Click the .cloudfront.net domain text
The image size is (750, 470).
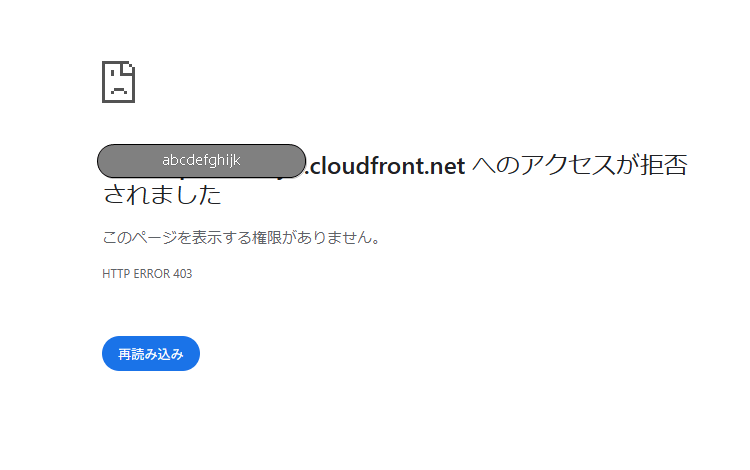point(386,166)
